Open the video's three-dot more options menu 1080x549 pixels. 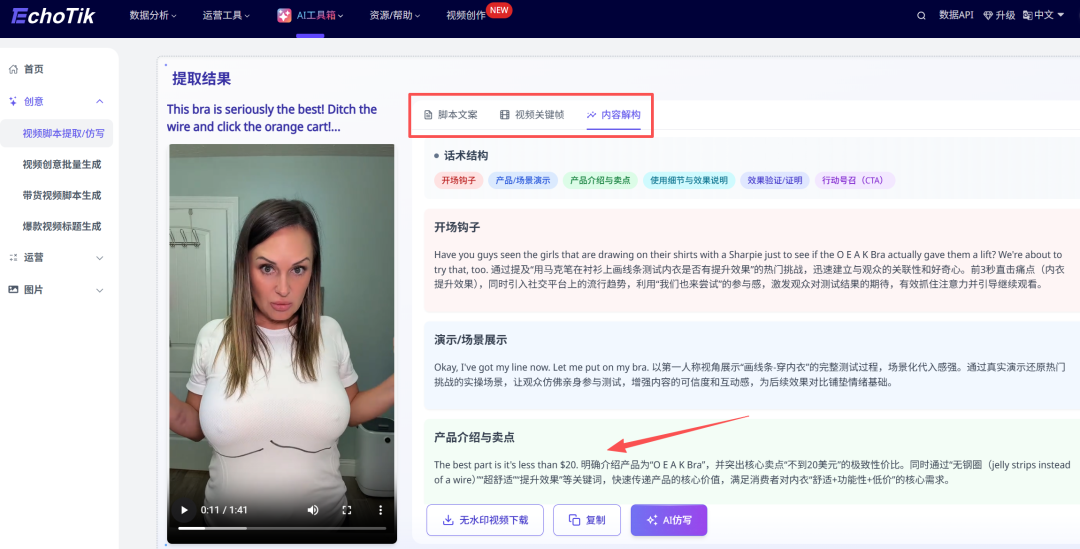pos(380,510)
